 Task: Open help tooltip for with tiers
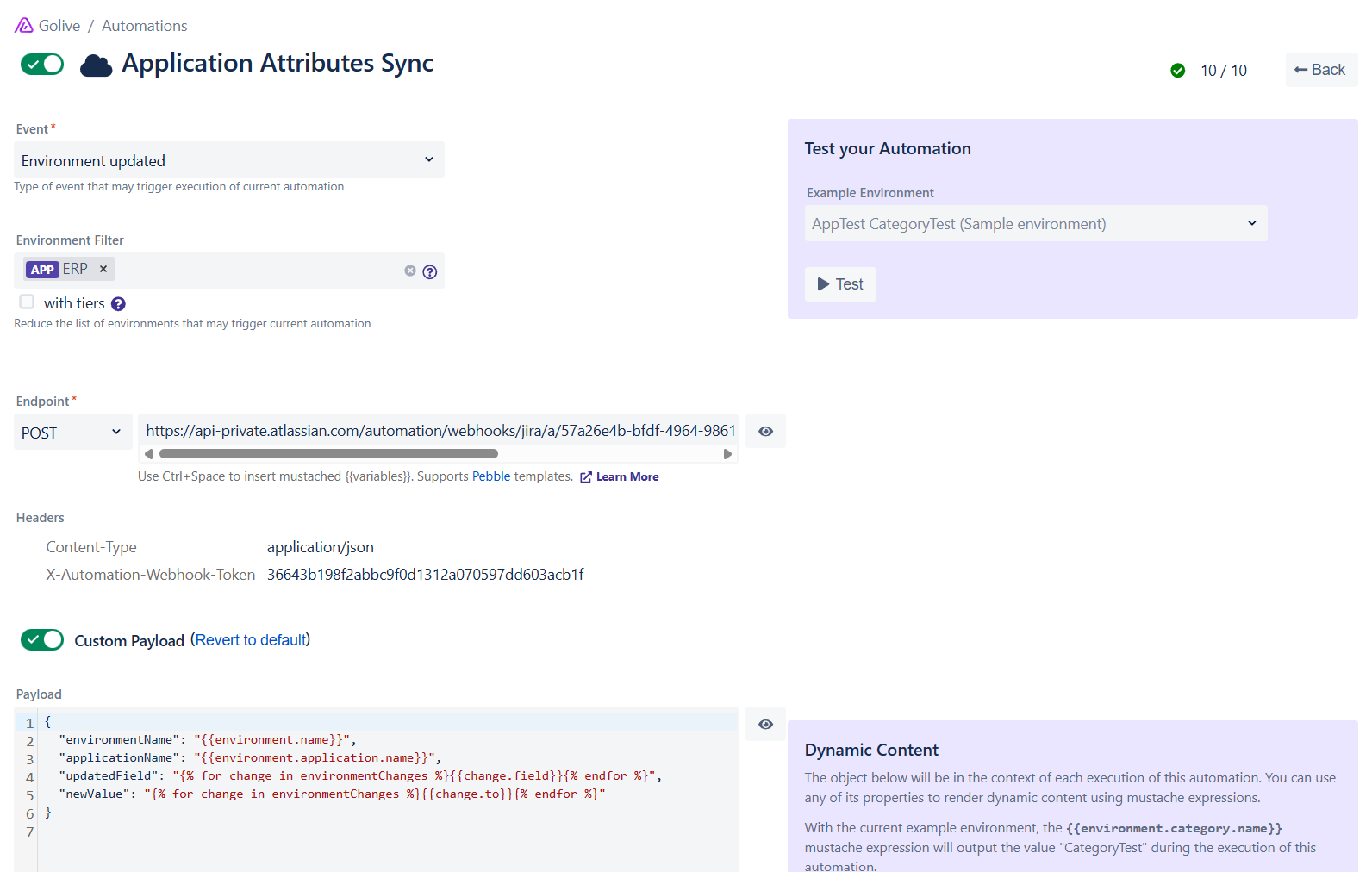coord(119,303)
